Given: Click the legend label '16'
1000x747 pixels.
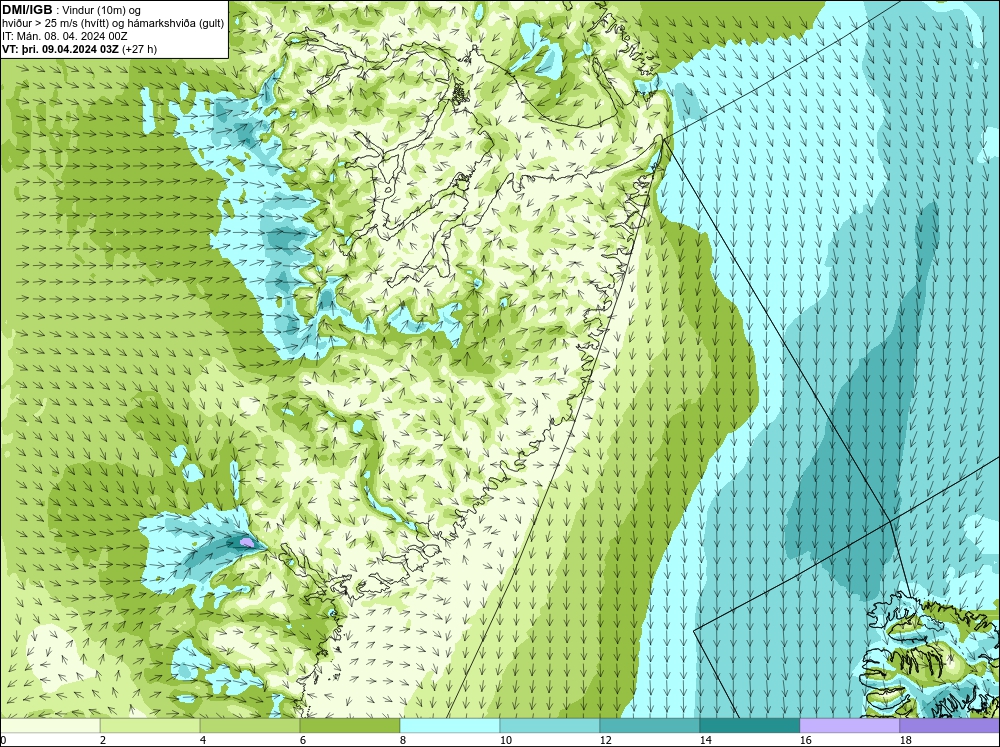Looking at the screenshot, I should [x=805, y=740].
